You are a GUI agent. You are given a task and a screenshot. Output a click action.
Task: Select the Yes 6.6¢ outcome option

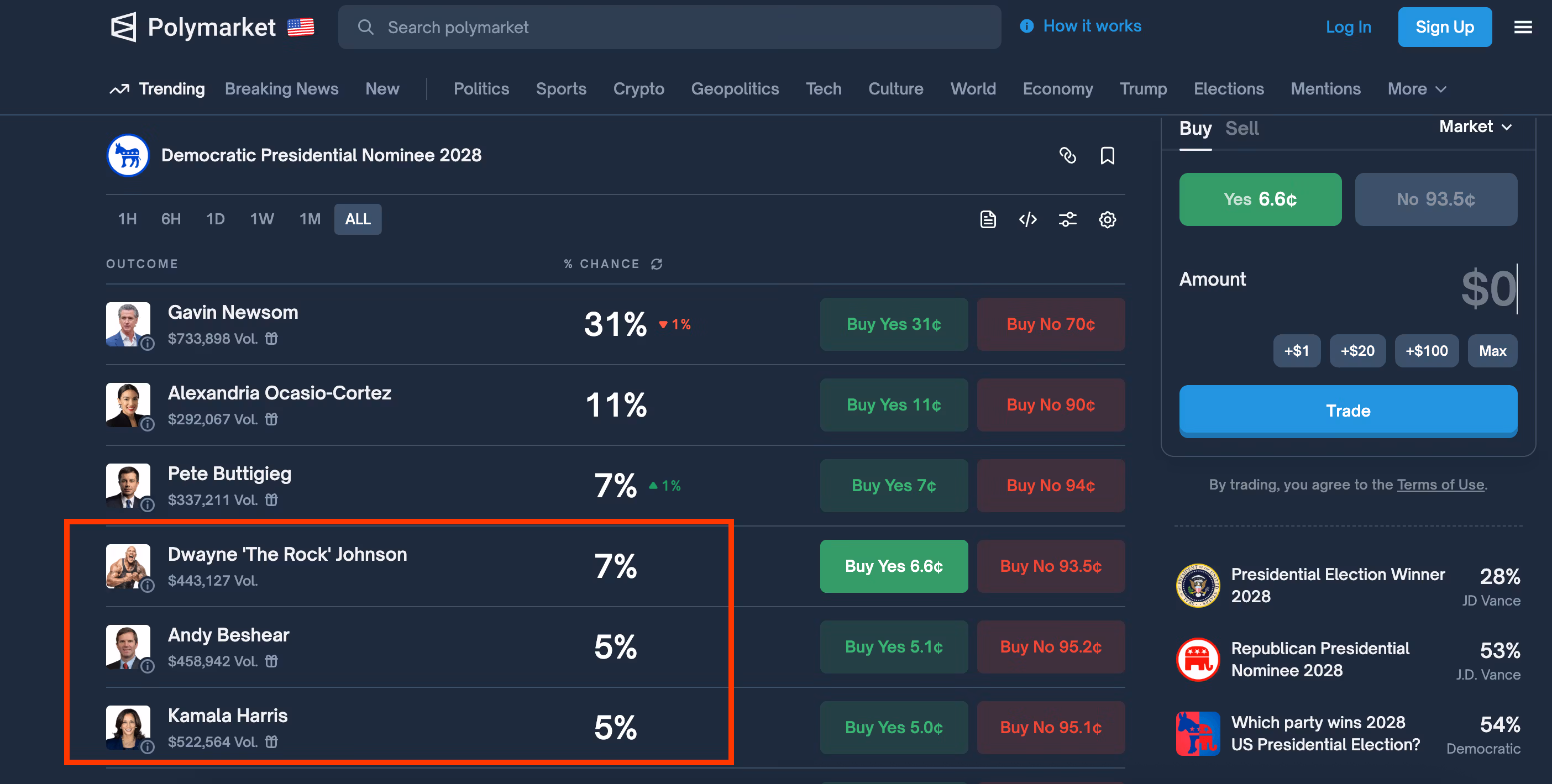click(1260, 199)
